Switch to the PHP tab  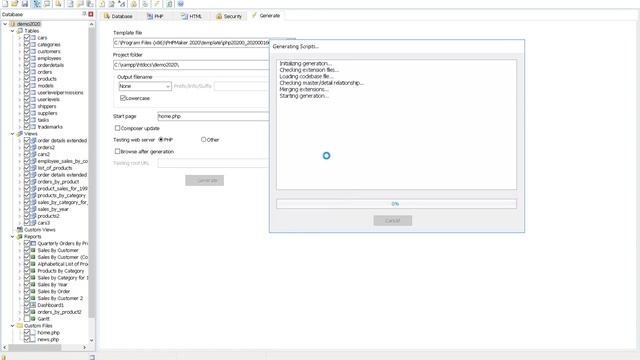click(155, 16)
